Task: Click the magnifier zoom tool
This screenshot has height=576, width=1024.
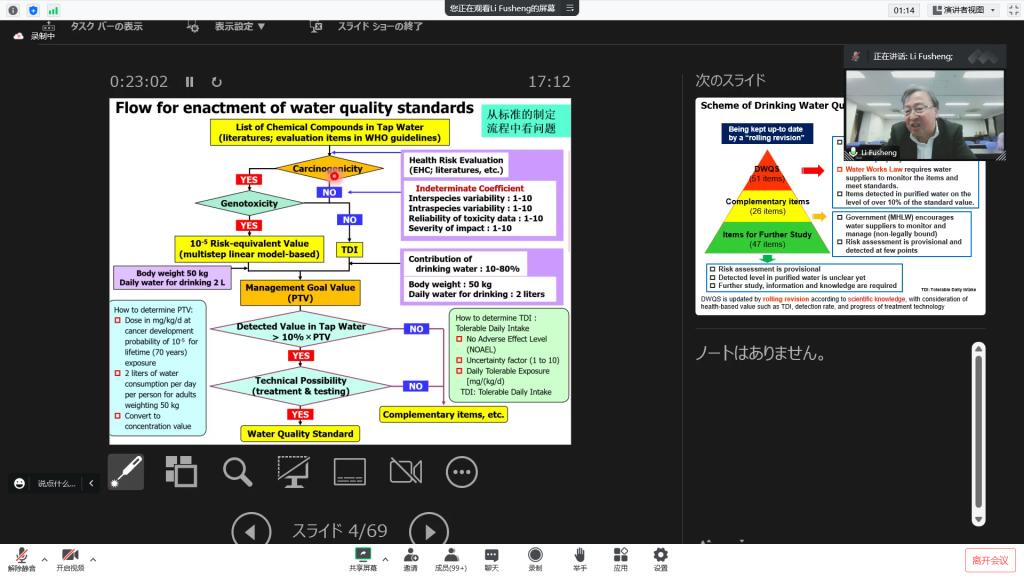Action: tap(237, 471)
